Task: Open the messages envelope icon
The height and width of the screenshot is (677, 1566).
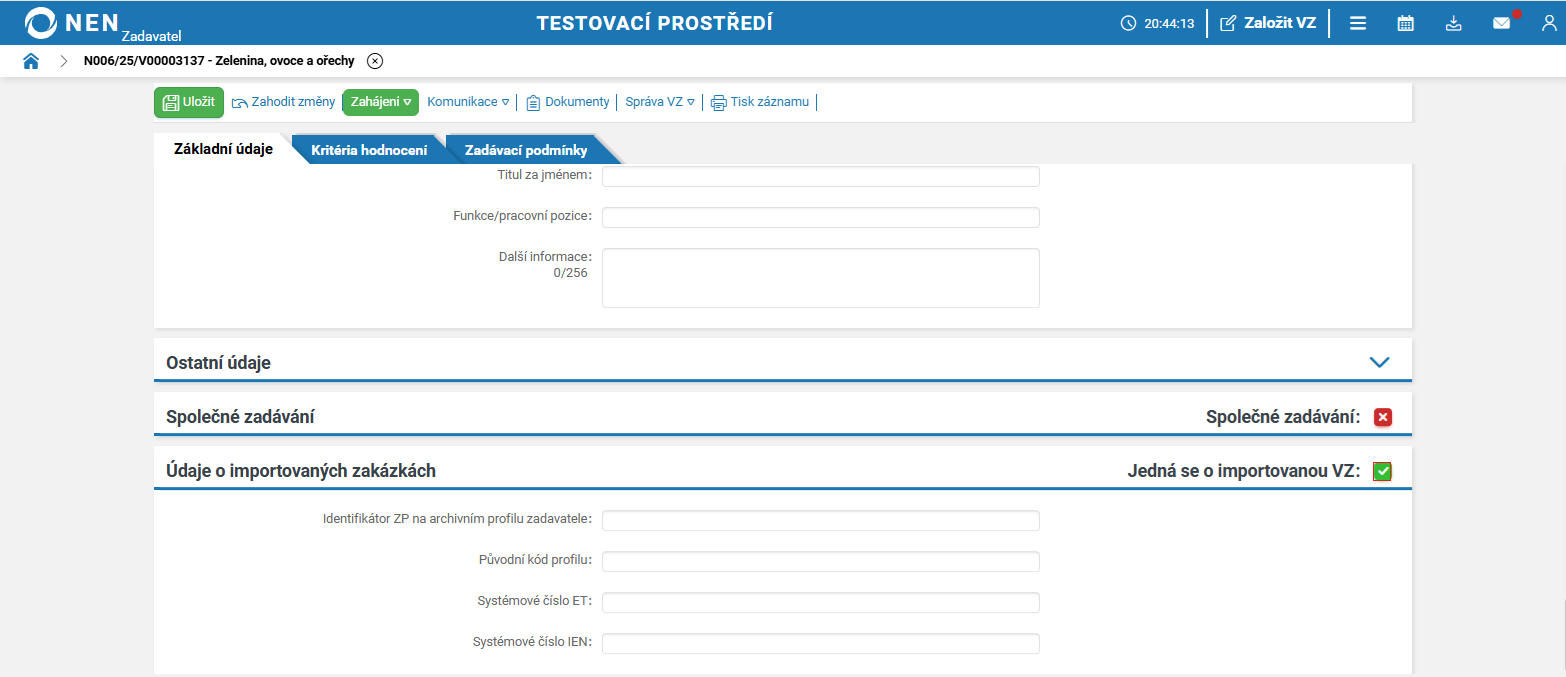Action: (x=1501, y=23)
